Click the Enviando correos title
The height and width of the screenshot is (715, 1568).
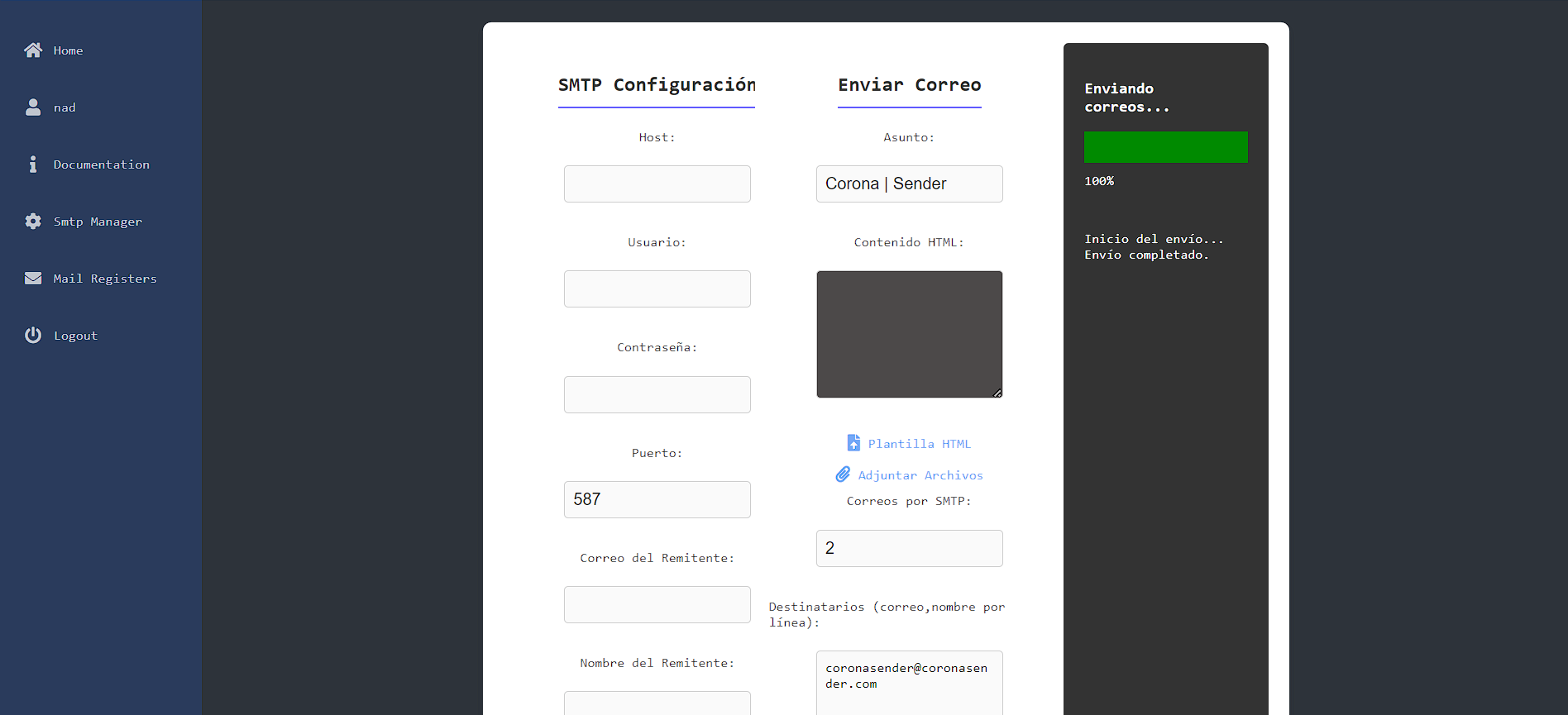click(x=1126, y=98)
